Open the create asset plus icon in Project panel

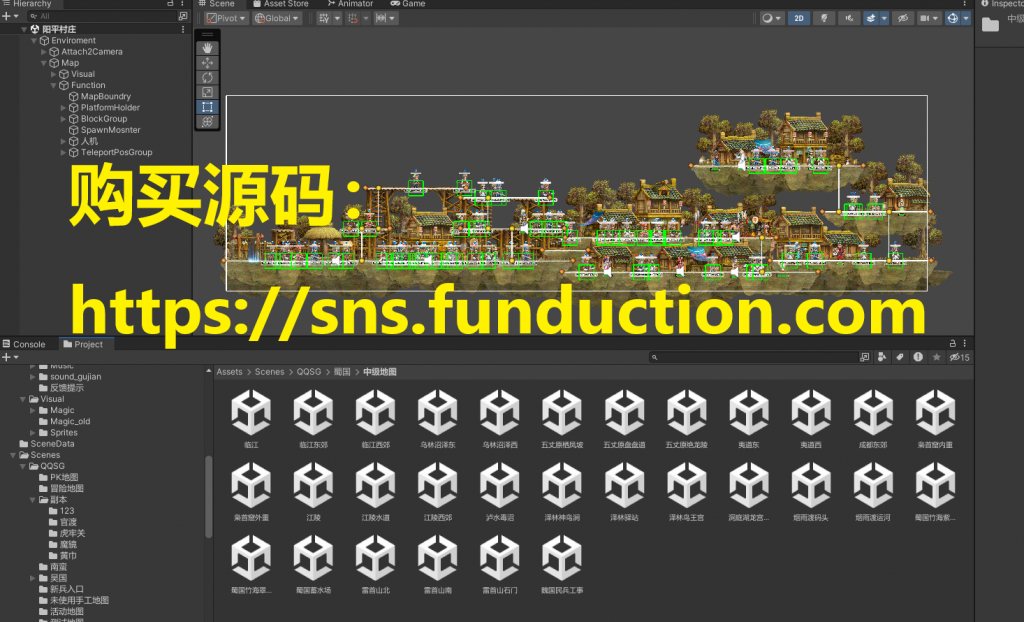tap(6, 356)
